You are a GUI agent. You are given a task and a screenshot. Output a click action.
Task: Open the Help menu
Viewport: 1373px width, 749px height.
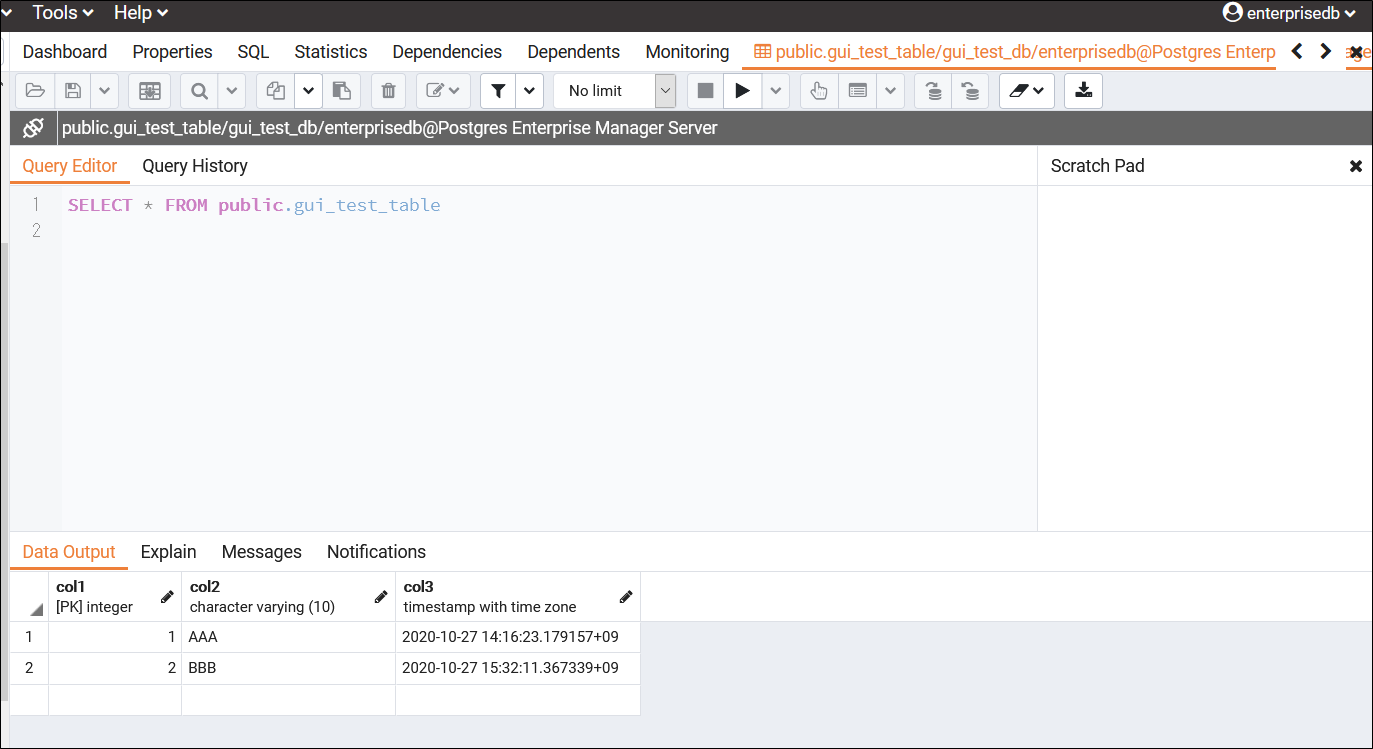pos(141,13)
